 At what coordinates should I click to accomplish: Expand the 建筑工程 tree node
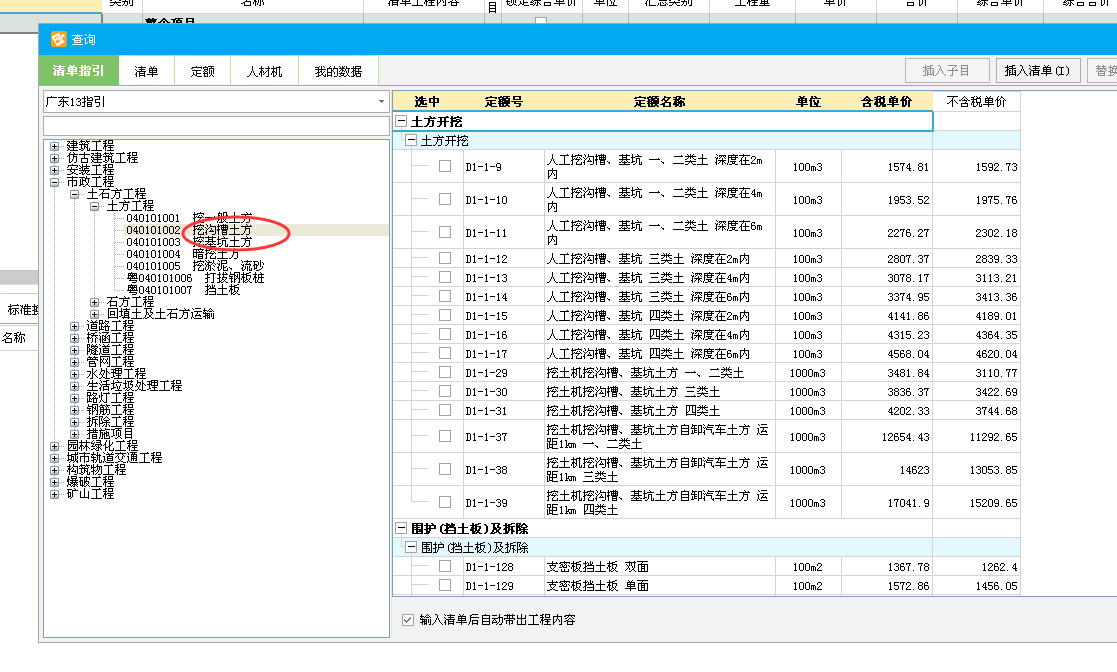(54, 146)
